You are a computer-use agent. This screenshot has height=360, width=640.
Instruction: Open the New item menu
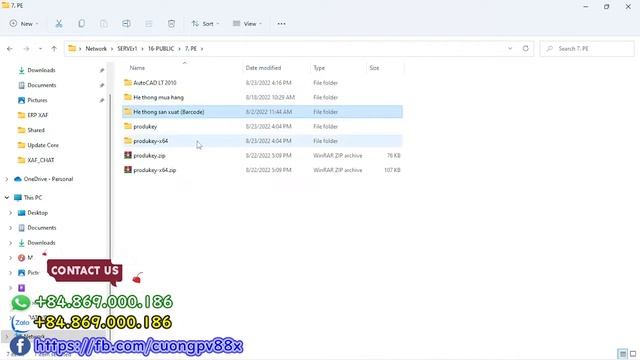point(24,24)
